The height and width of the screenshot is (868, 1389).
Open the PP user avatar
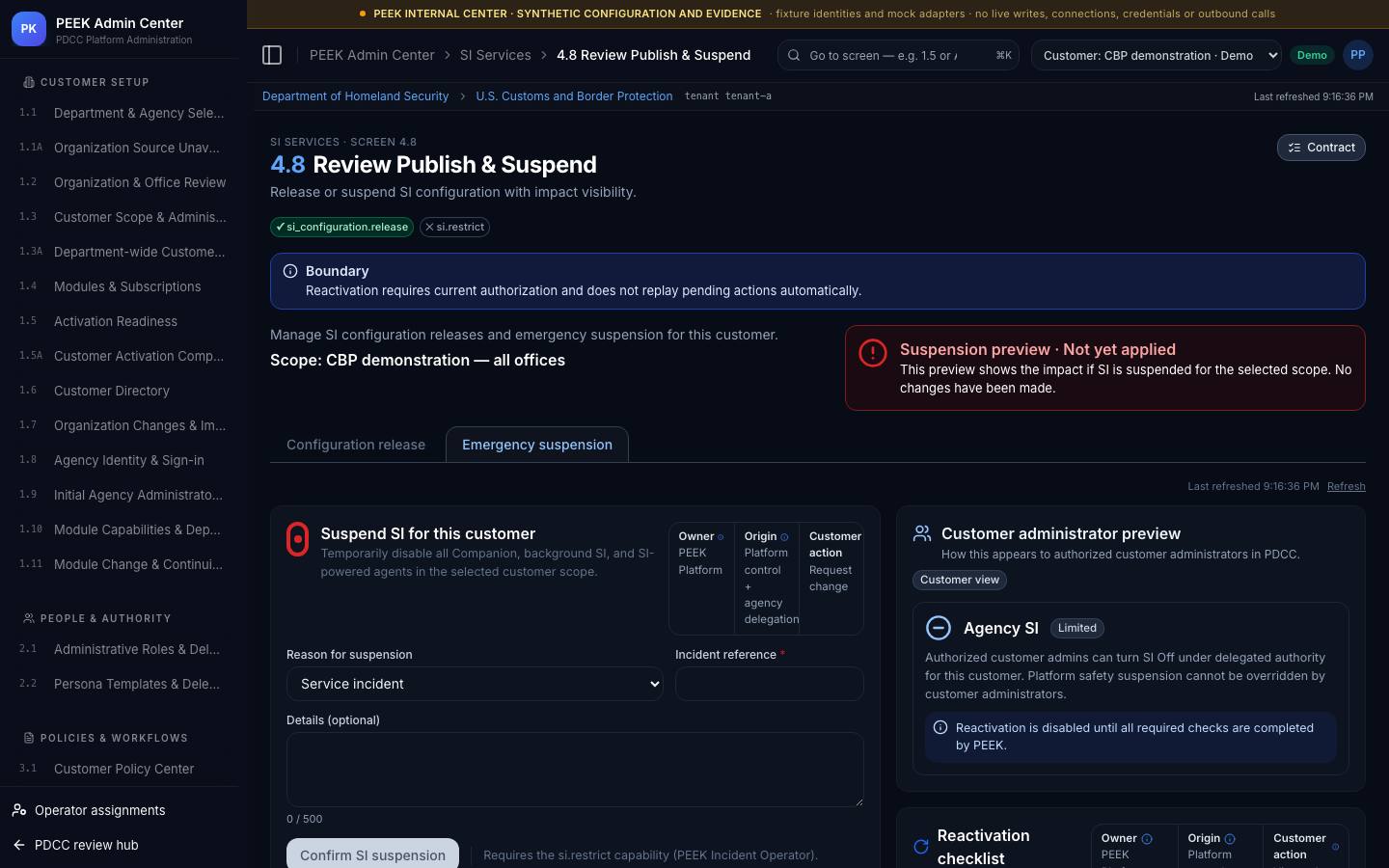[1357, 55]
